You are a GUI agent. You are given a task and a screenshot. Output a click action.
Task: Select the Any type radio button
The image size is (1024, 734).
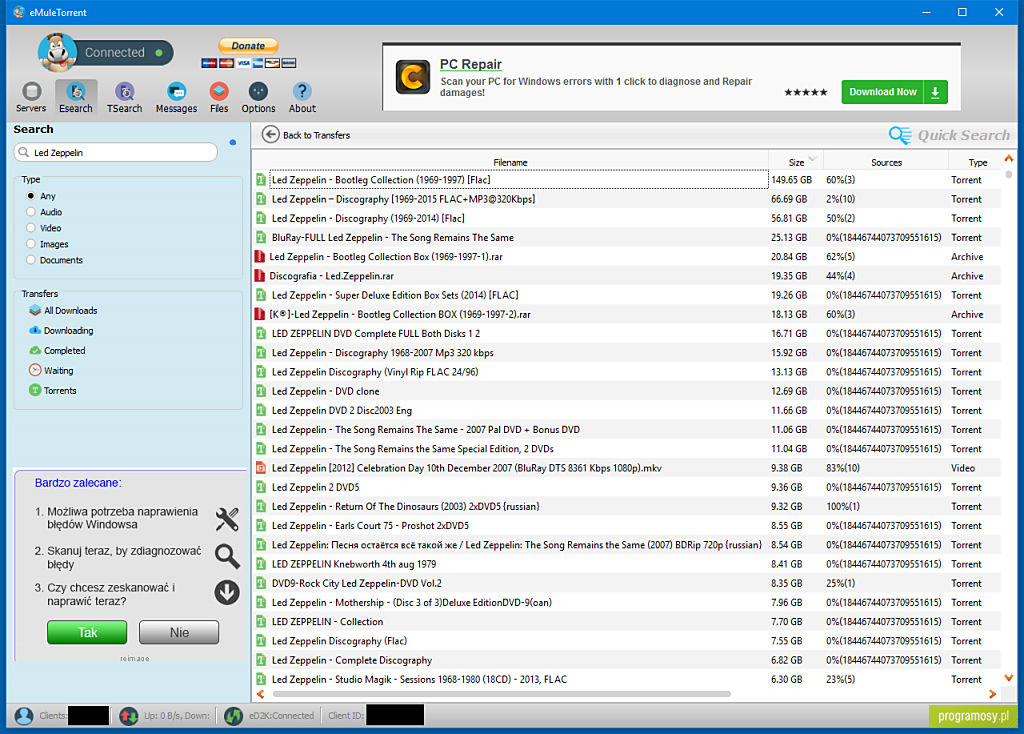31,196
